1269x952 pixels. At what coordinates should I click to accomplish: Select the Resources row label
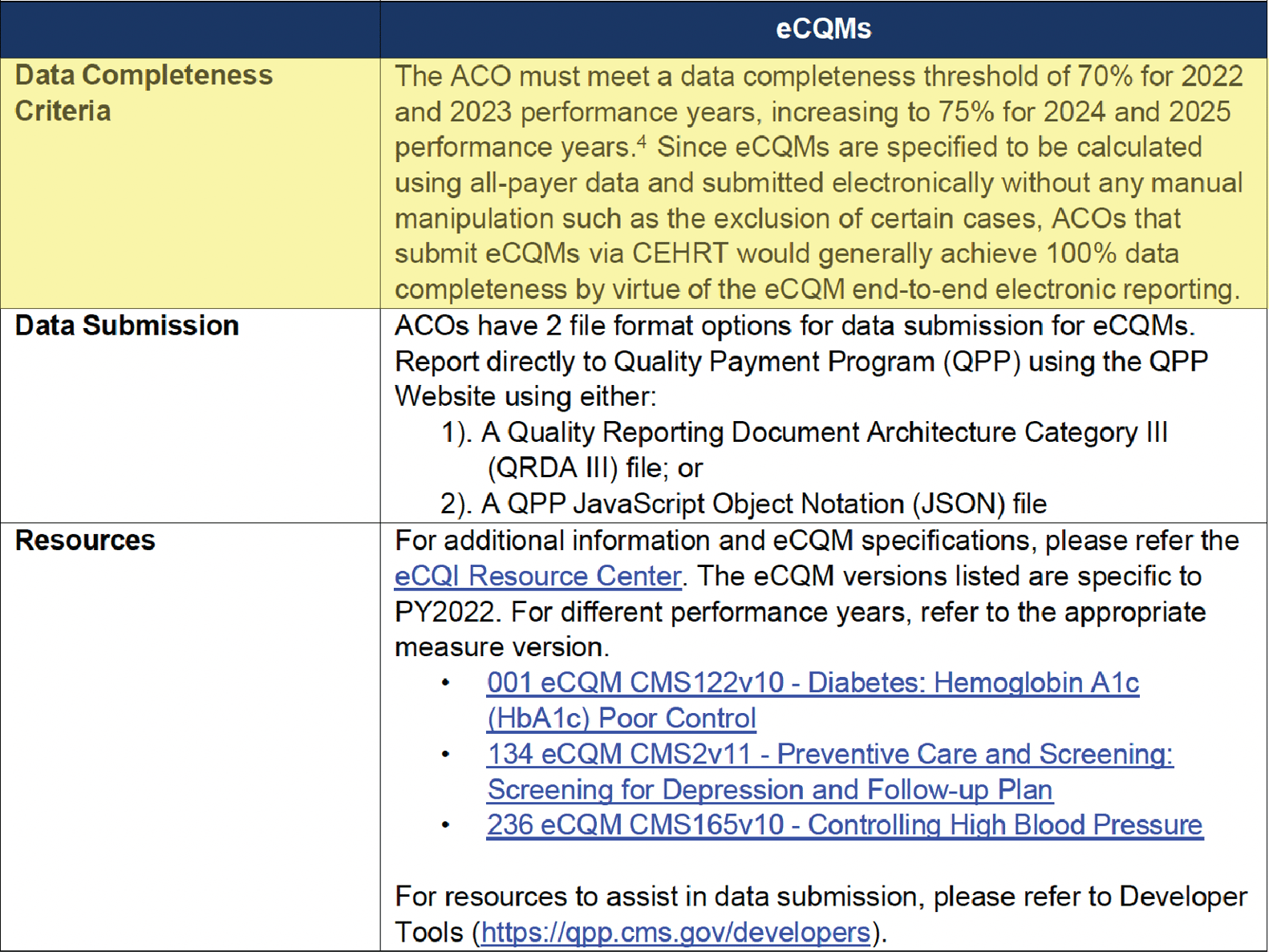85,541
